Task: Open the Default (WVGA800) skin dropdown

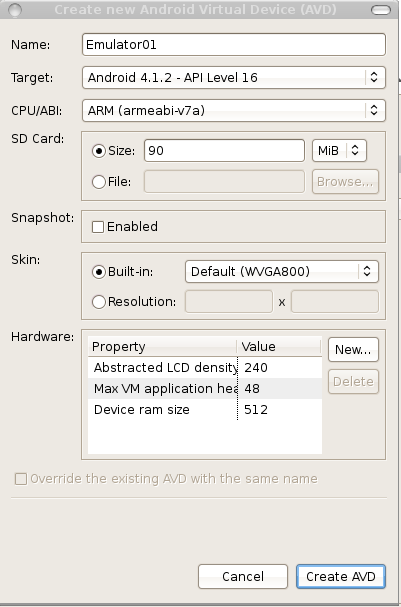Action: (282, 271)
